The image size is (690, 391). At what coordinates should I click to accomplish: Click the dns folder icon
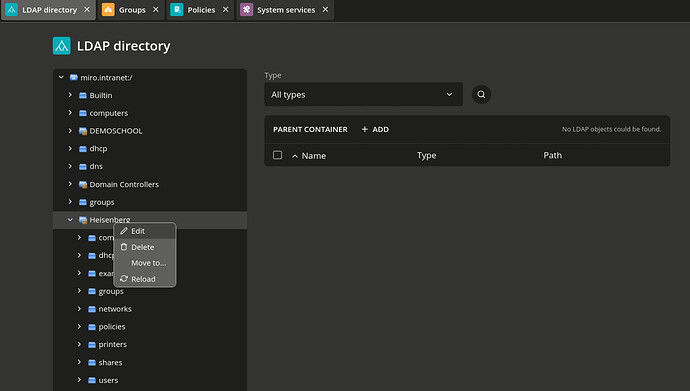(x=83, y=166)
